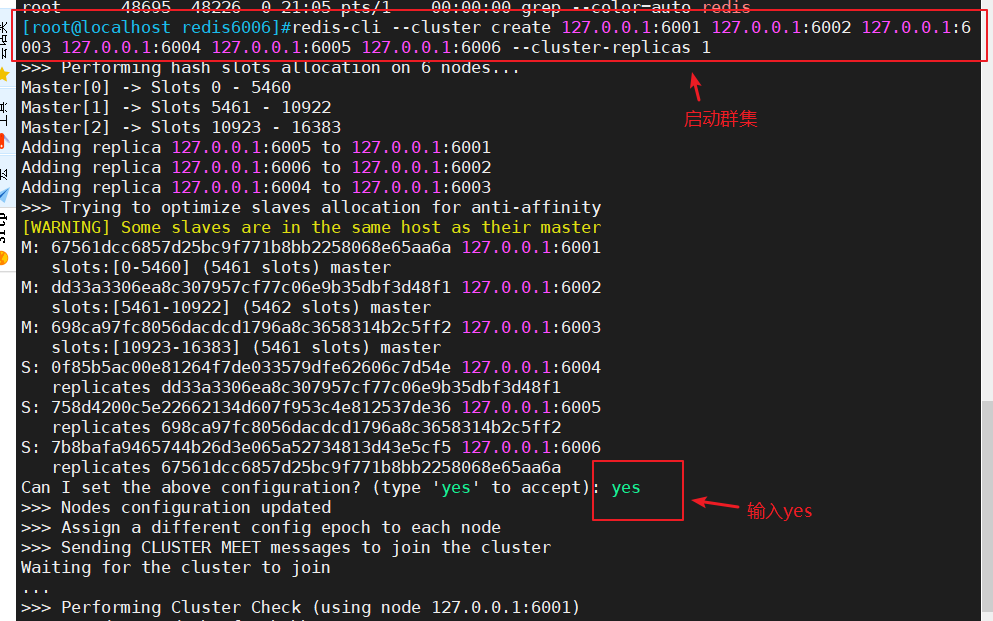Click node ID '698ca97f...' on the M: line

click(251, 327)
